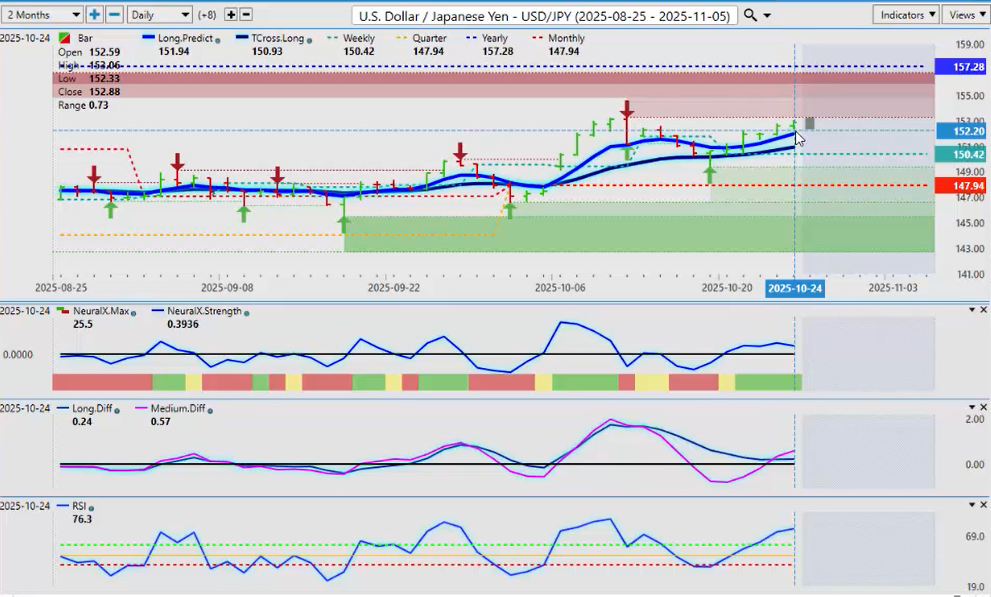This screenshot has width=991, height=597.
Task: Close the Long.Diff indicator panel
Action: pos(982,407)
